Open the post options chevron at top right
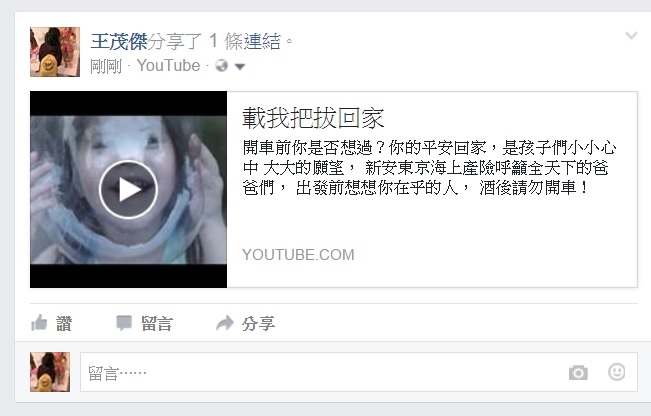Image resolution: width=651 pixels, height=416 pixels. (631, 36)
